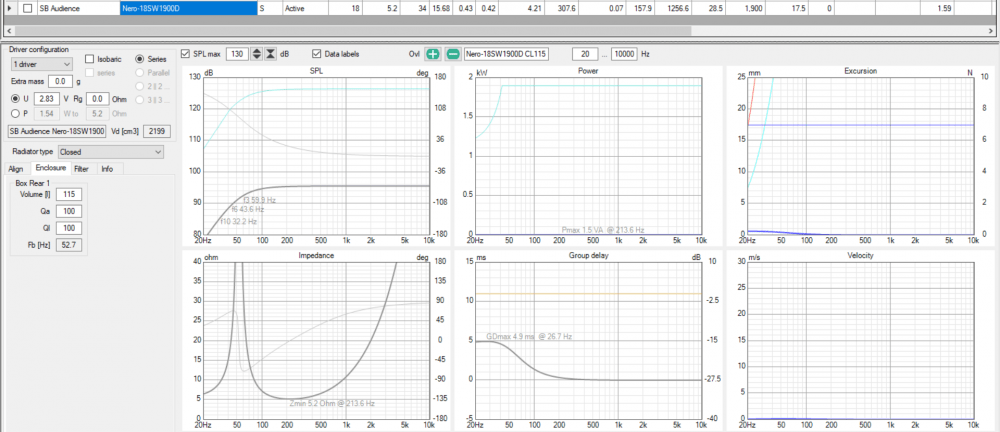Click the Excursion chart title
1000x432 pixels.
[x=860, y=71]
